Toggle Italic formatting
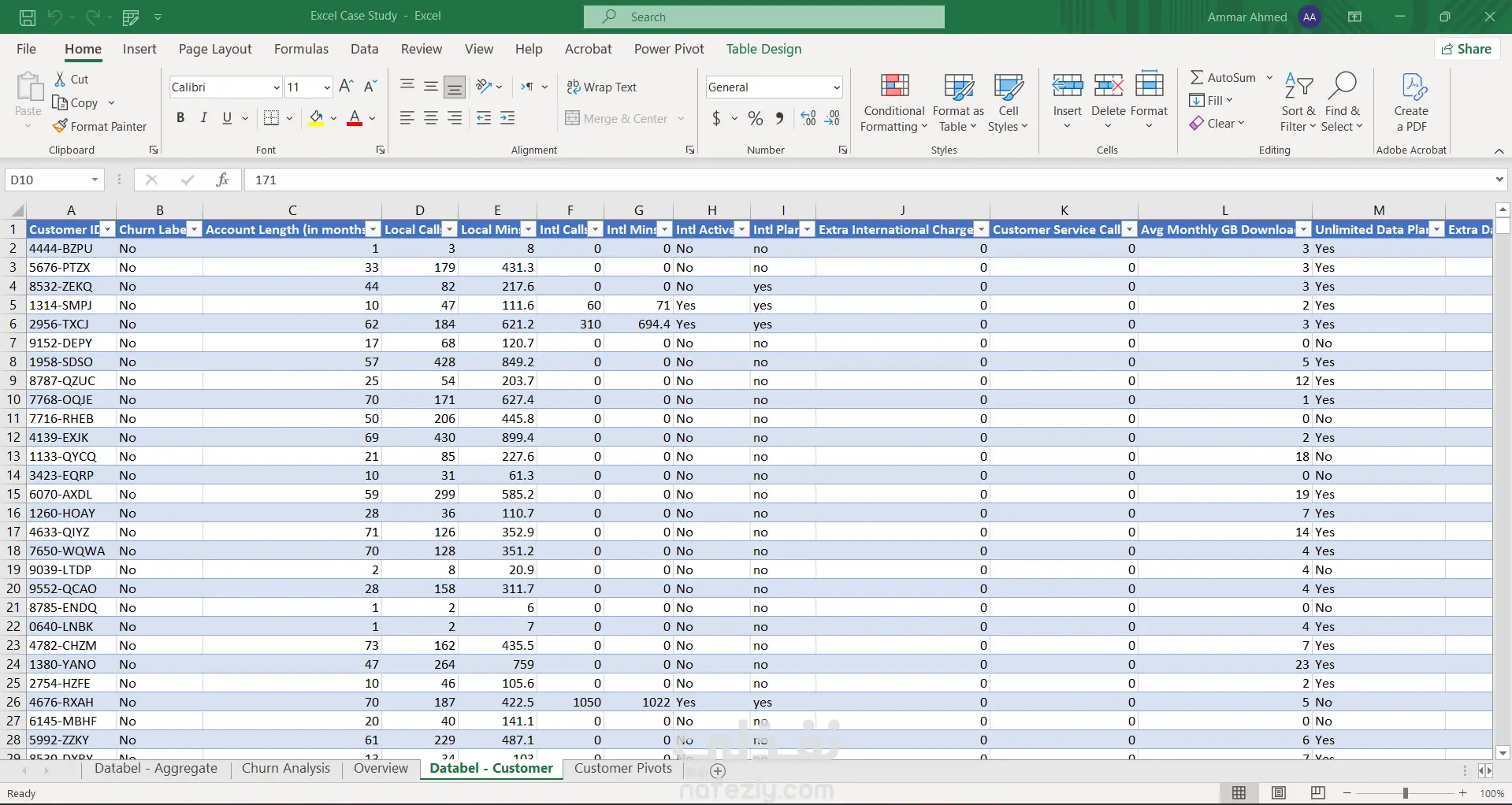Viewport: 1512px width, 805px height. coord(204,118)
